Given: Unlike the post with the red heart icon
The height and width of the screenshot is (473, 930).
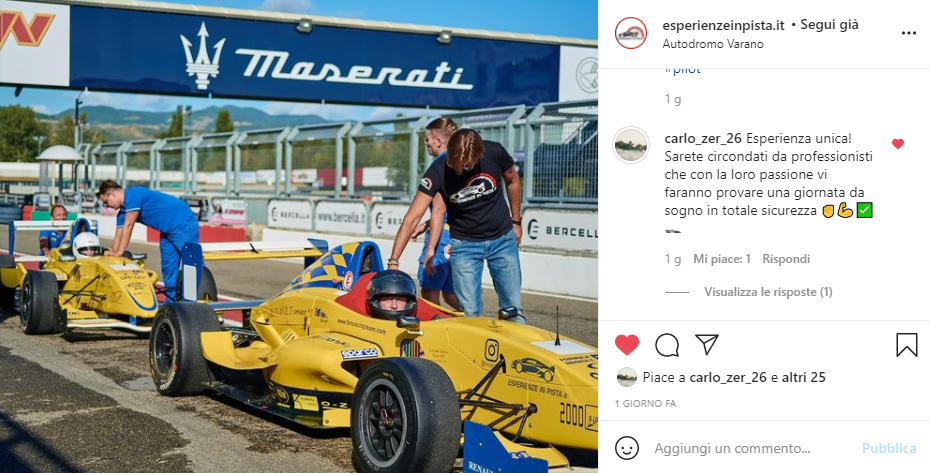Looking at the screenshot, I should point(627,345).
